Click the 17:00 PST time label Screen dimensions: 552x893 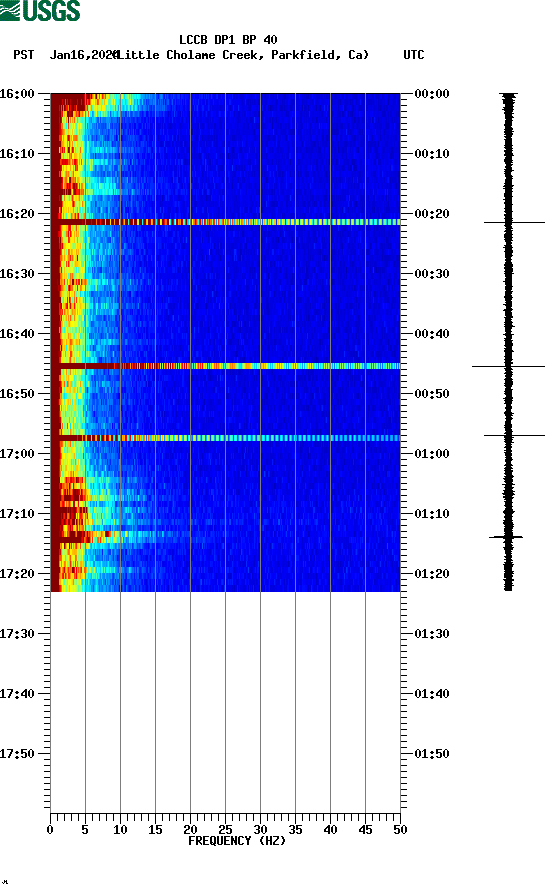click(x=17, y=454)
